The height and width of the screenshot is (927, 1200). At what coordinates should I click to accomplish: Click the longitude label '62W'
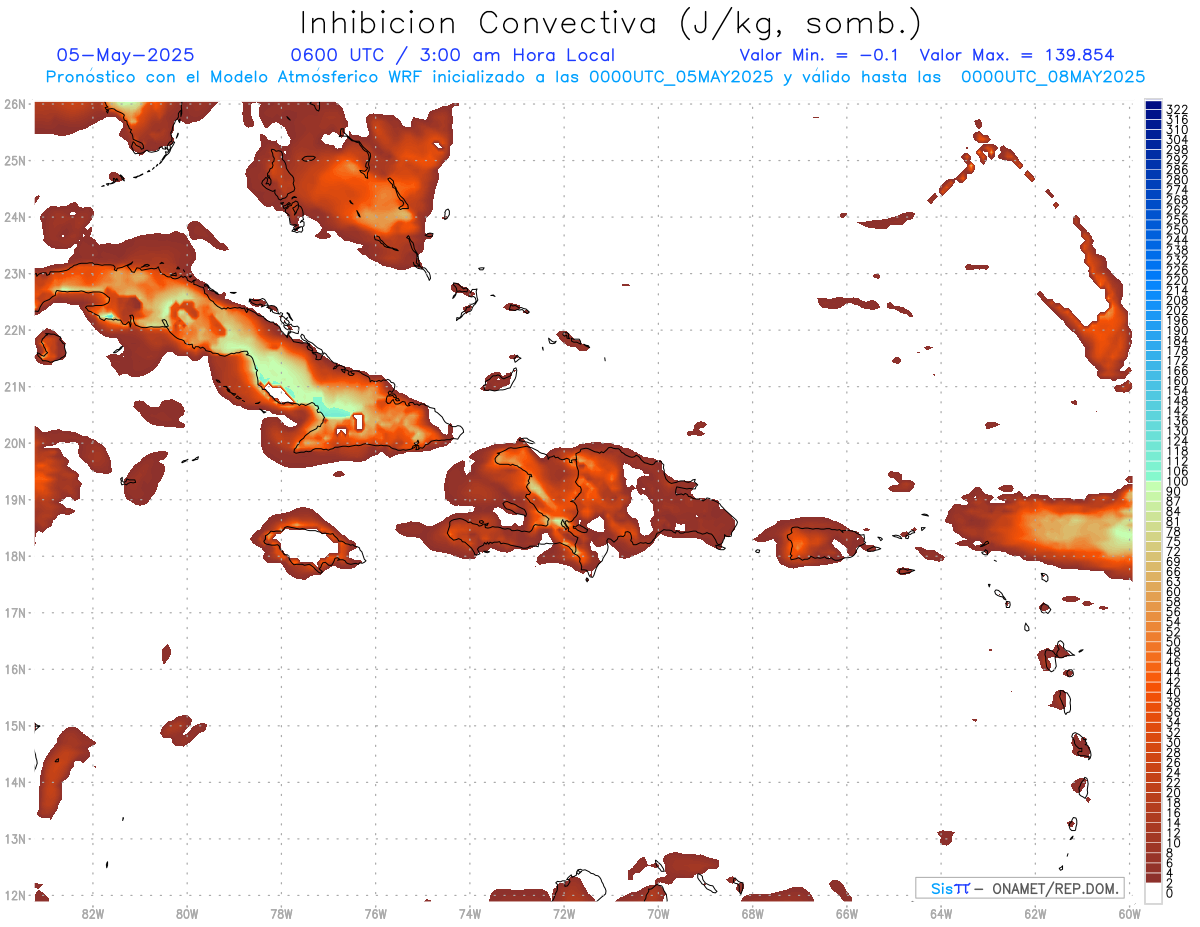pos(1035,913)
